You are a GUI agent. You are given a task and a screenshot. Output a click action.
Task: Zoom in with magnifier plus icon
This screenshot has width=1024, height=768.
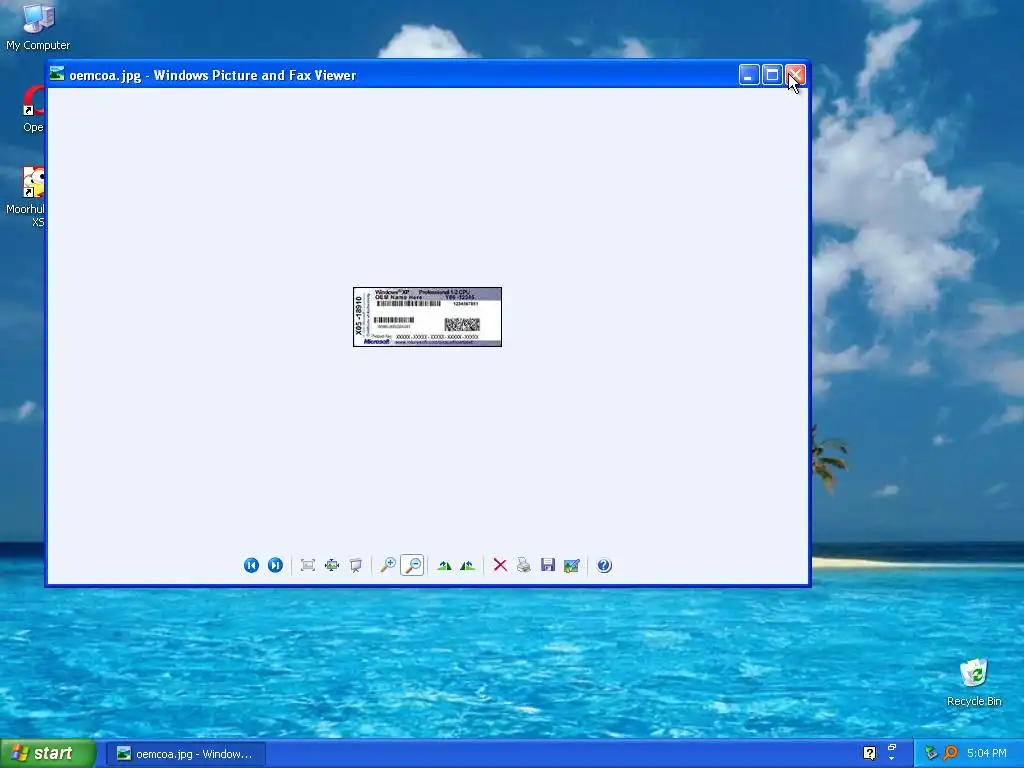pos(388,566)
